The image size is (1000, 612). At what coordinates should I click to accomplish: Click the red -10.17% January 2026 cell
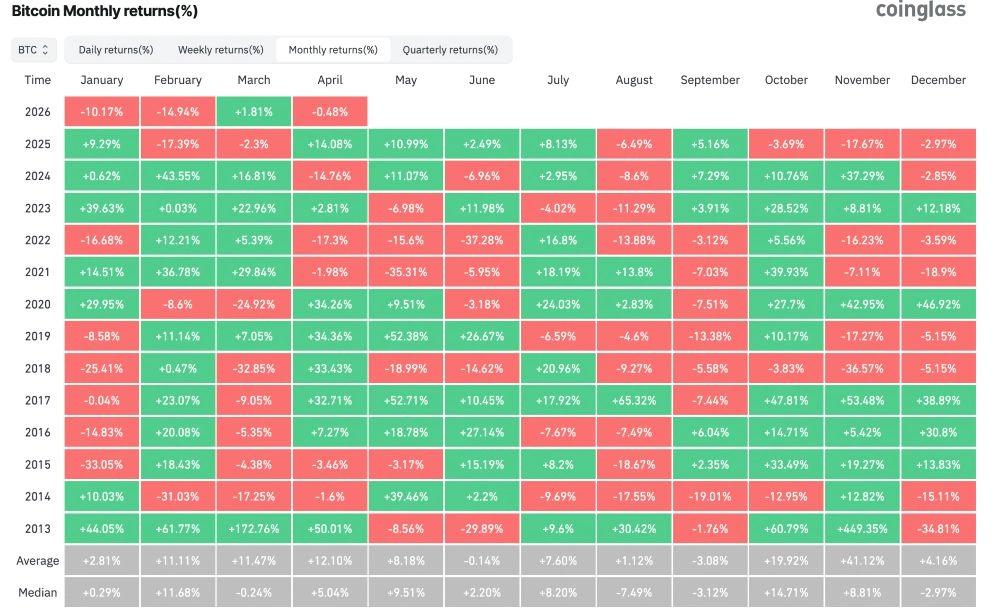coord(100,112)
